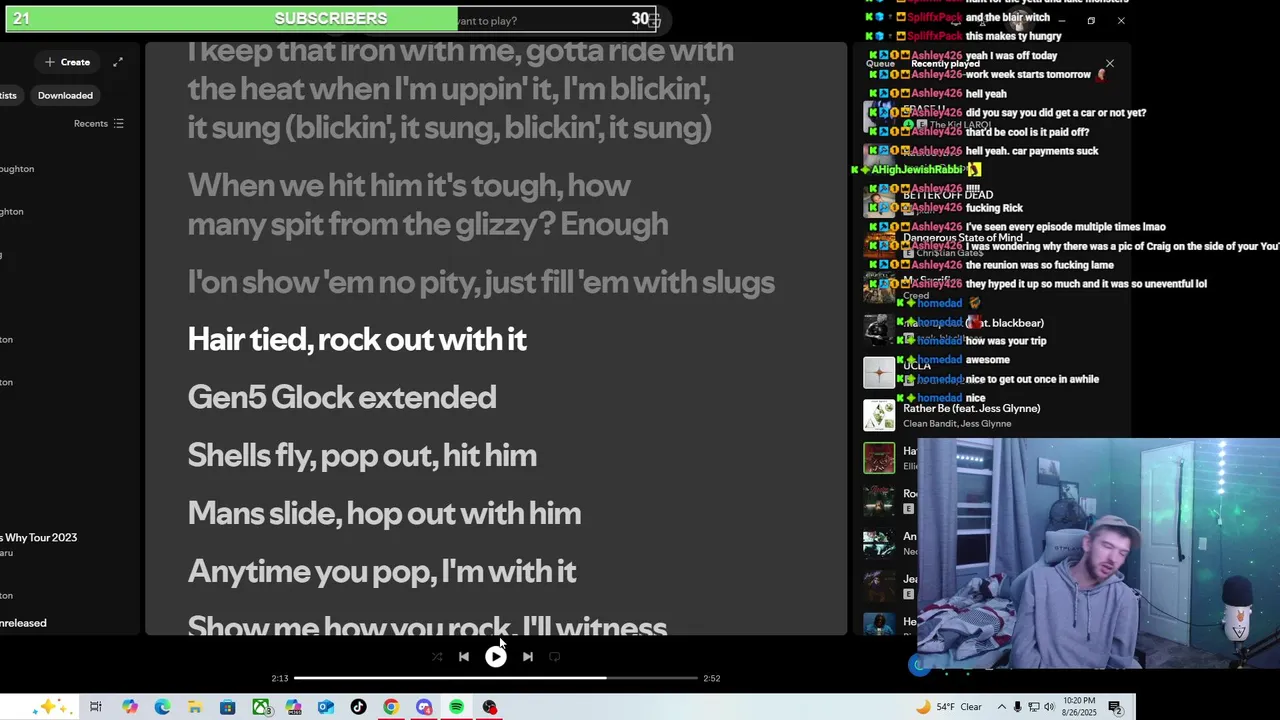
Task: Select the Downloaded filter chip
Action: [65, 95]
